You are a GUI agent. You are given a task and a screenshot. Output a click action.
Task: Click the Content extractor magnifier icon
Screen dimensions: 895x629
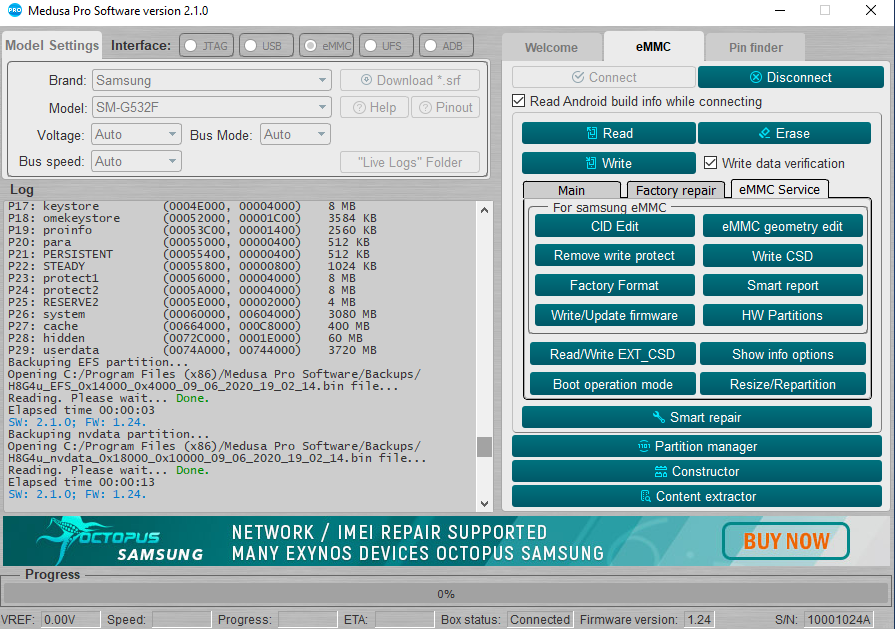645,496
